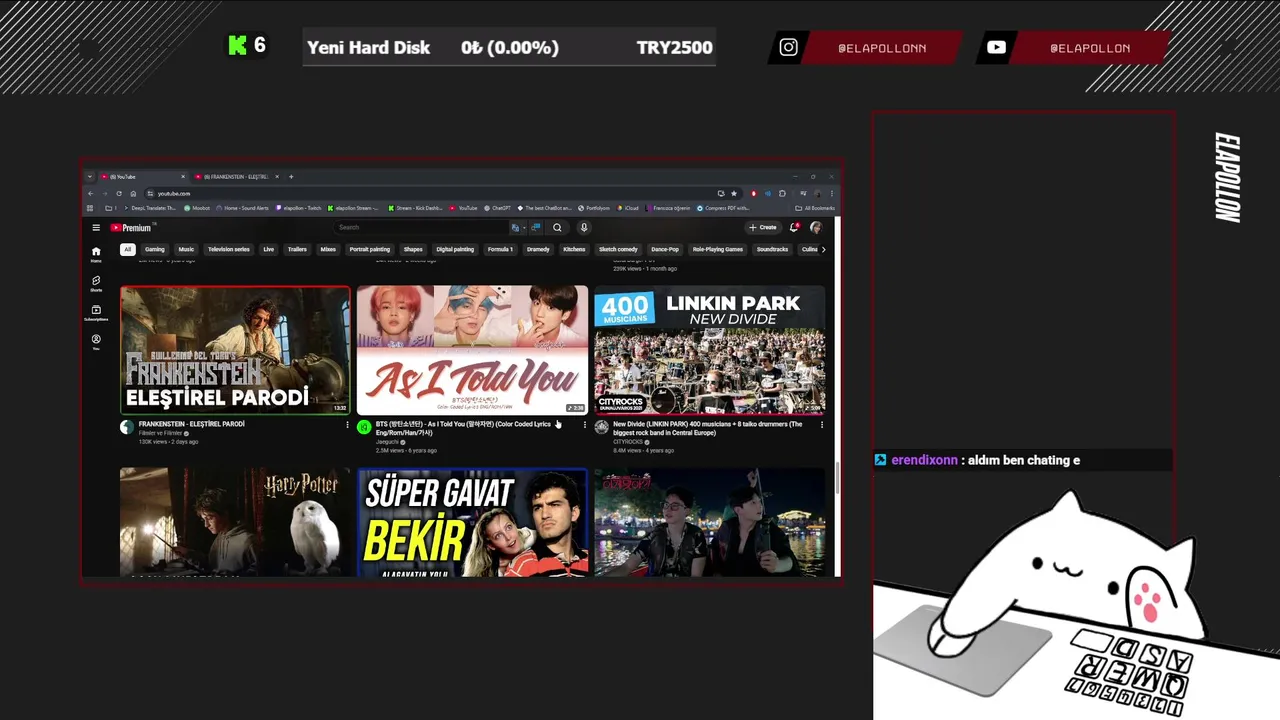The image size is (1280, 720).
Task: Open the YouTube account avatar menu
Action: pyautogui.click(x=816, y=227)
